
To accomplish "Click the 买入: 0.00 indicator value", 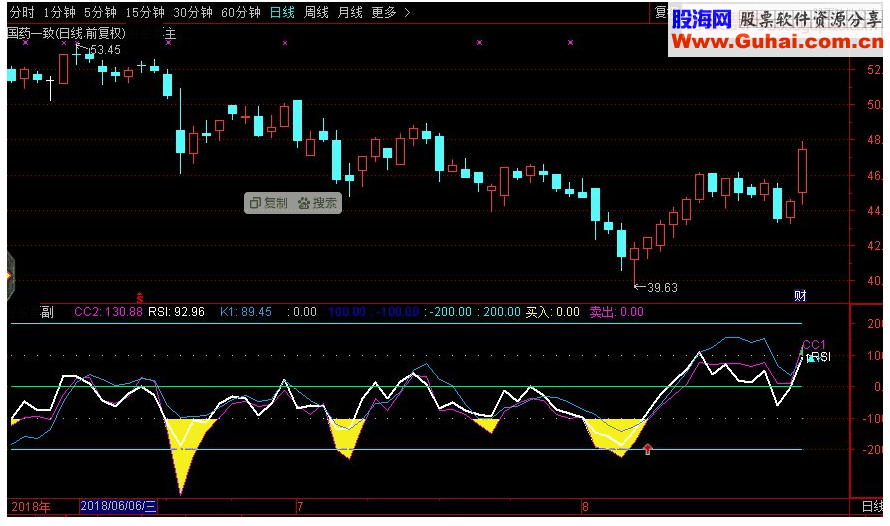I will point(552,312).
